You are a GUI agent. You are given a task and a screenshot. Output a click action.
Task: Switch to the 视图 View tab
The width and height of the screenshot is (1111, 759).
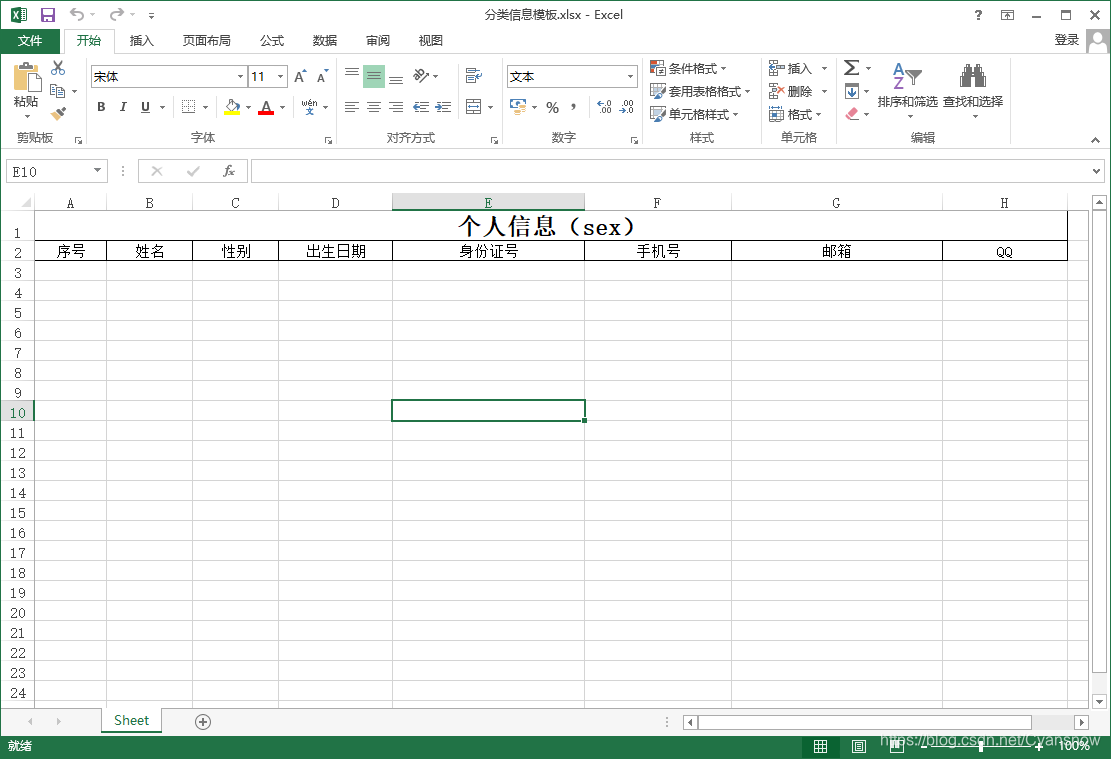click(431, 40)
